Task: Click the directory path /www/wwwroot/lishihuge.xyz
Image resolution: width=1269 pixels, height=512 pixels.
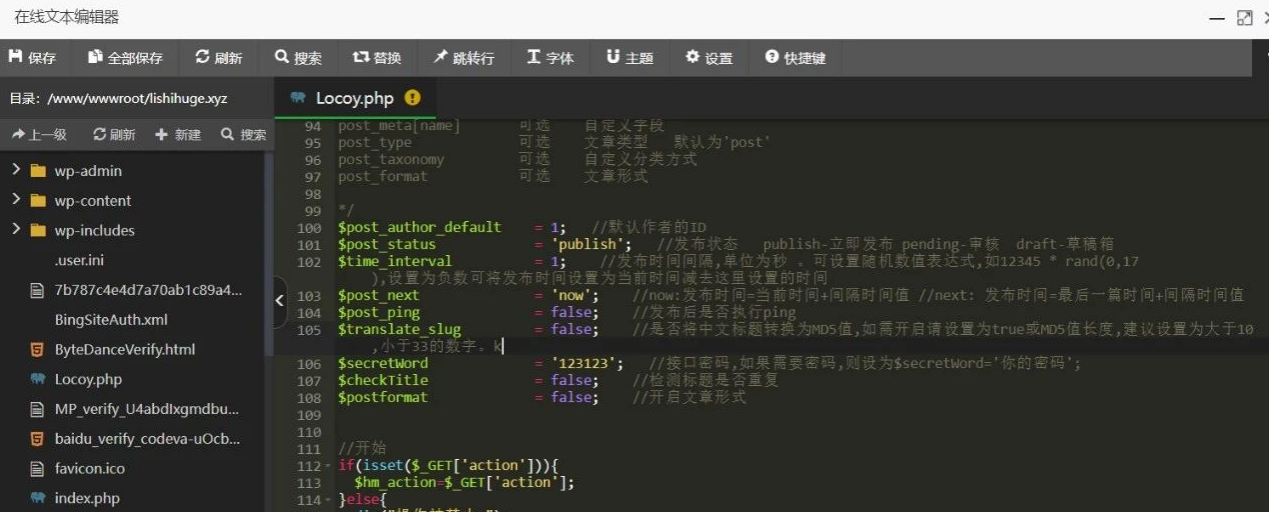Action: (137, 98)
